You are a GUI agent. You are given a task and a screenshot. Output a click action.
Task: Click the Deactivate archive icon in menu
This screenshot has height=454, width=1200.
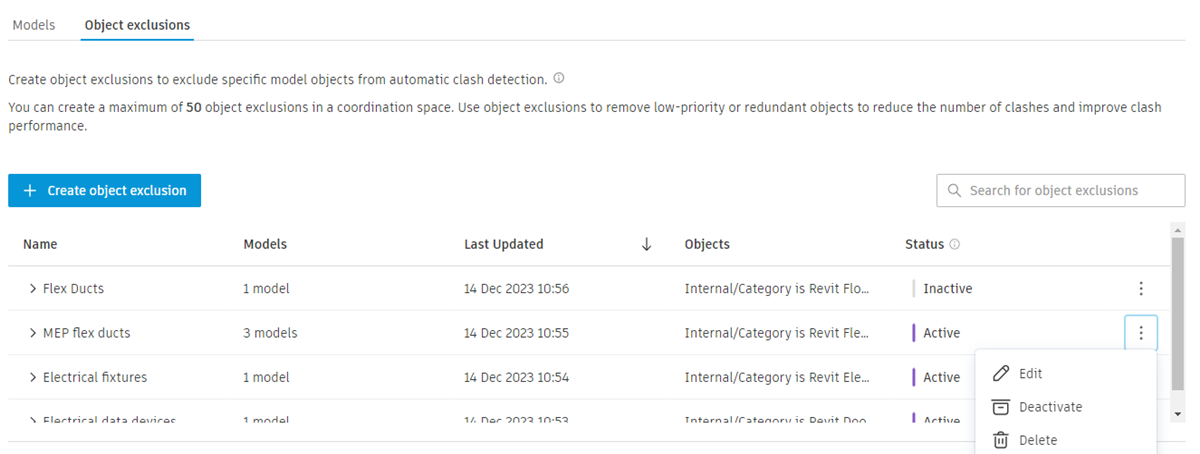pos(1000,407)
